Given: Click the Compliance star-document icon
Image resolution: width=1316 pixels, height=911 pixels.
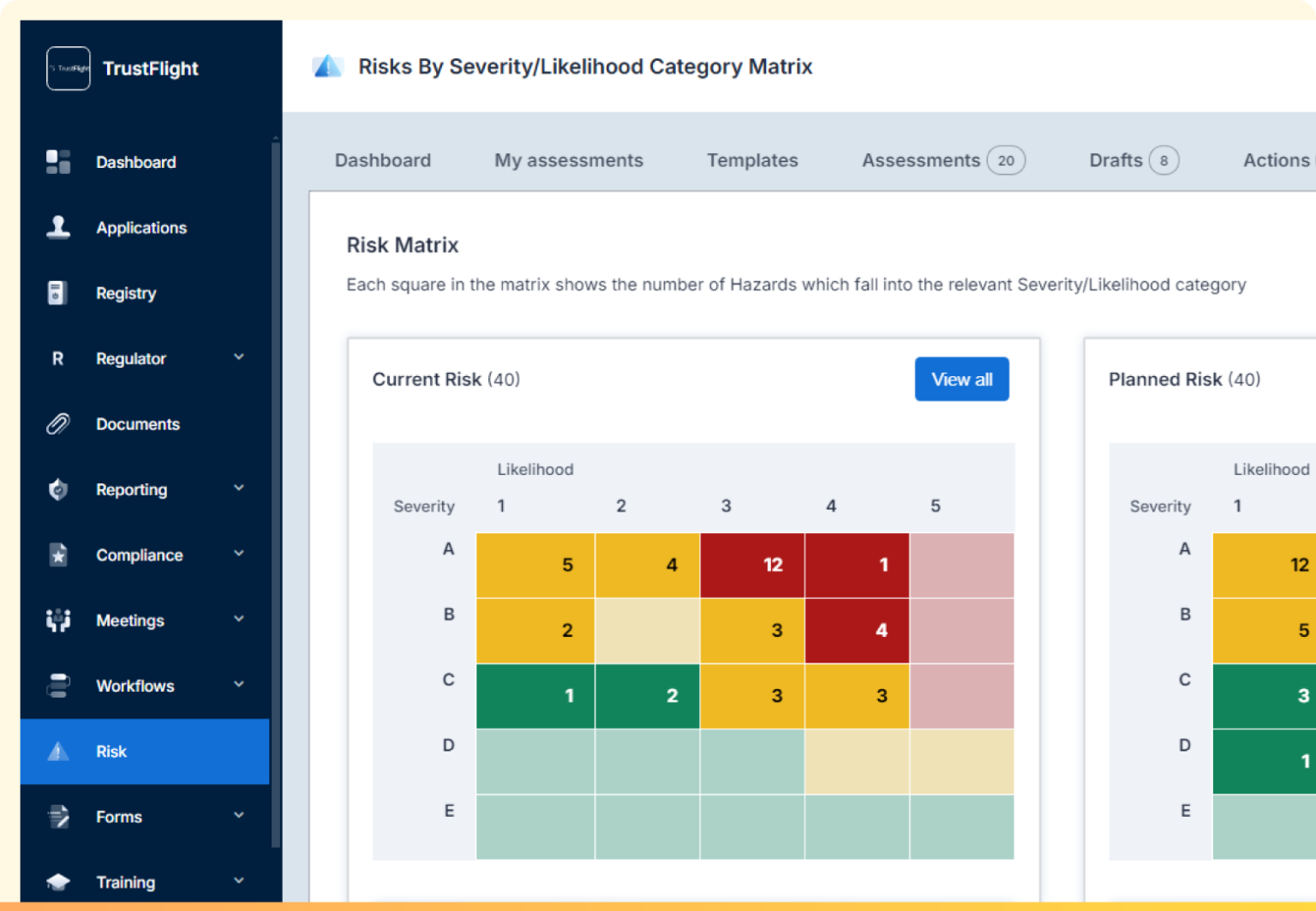Looking at the screenshot, I should click(x=57, y=554).
